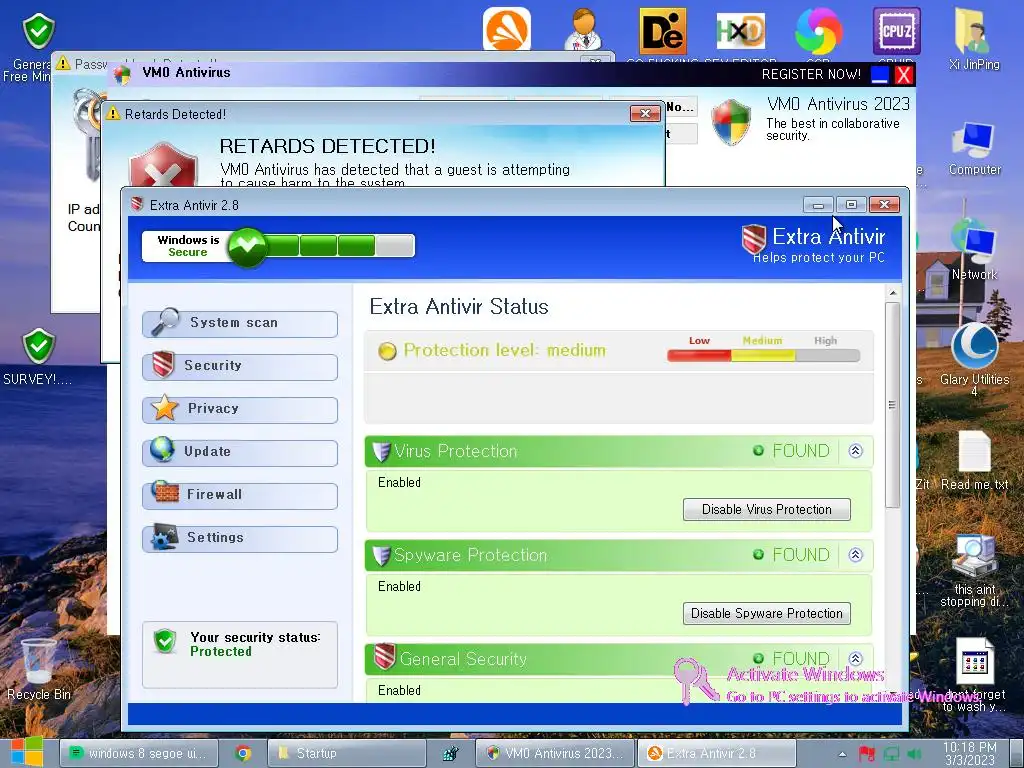Open the SURVEY! desktop shortcut
The height and width of the screenshot is (768, 1024).
point(38,357)
